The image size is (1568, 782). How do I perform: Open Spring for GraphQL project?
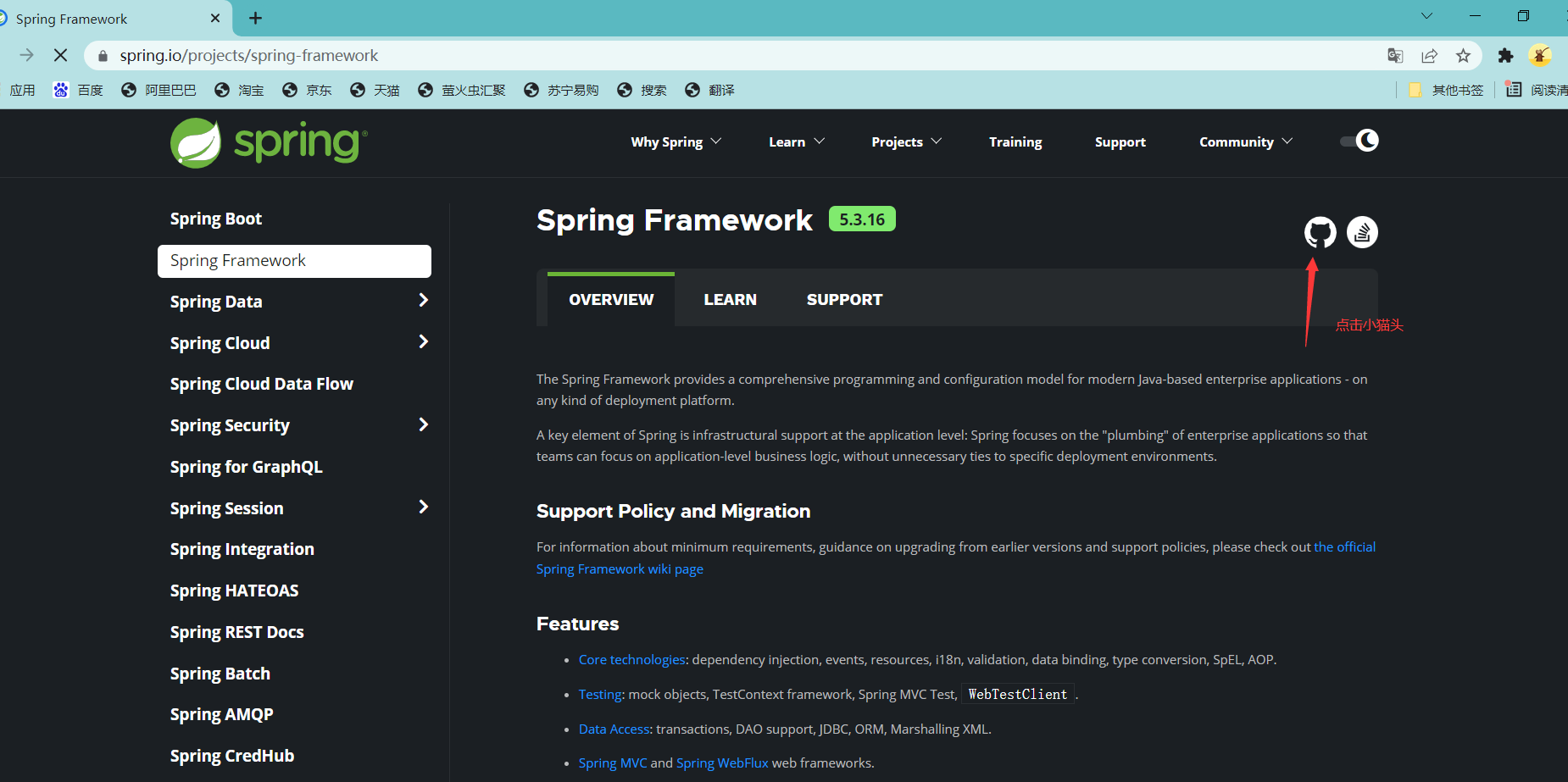pyautogui.click(x=246, y=467)
